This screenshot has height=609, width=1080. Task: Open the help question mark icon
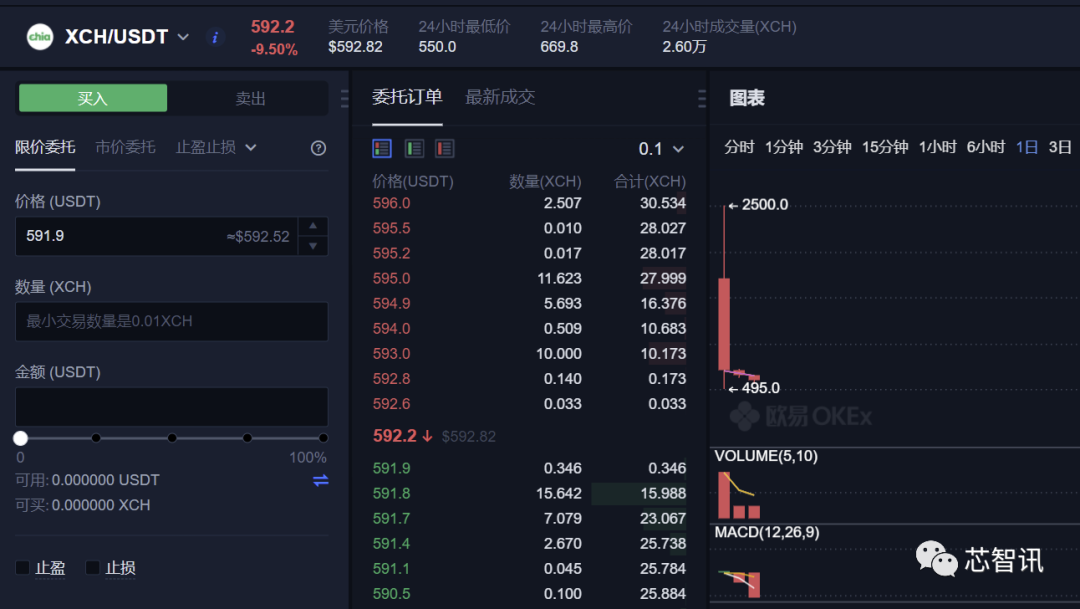click(x=317, y=147)
